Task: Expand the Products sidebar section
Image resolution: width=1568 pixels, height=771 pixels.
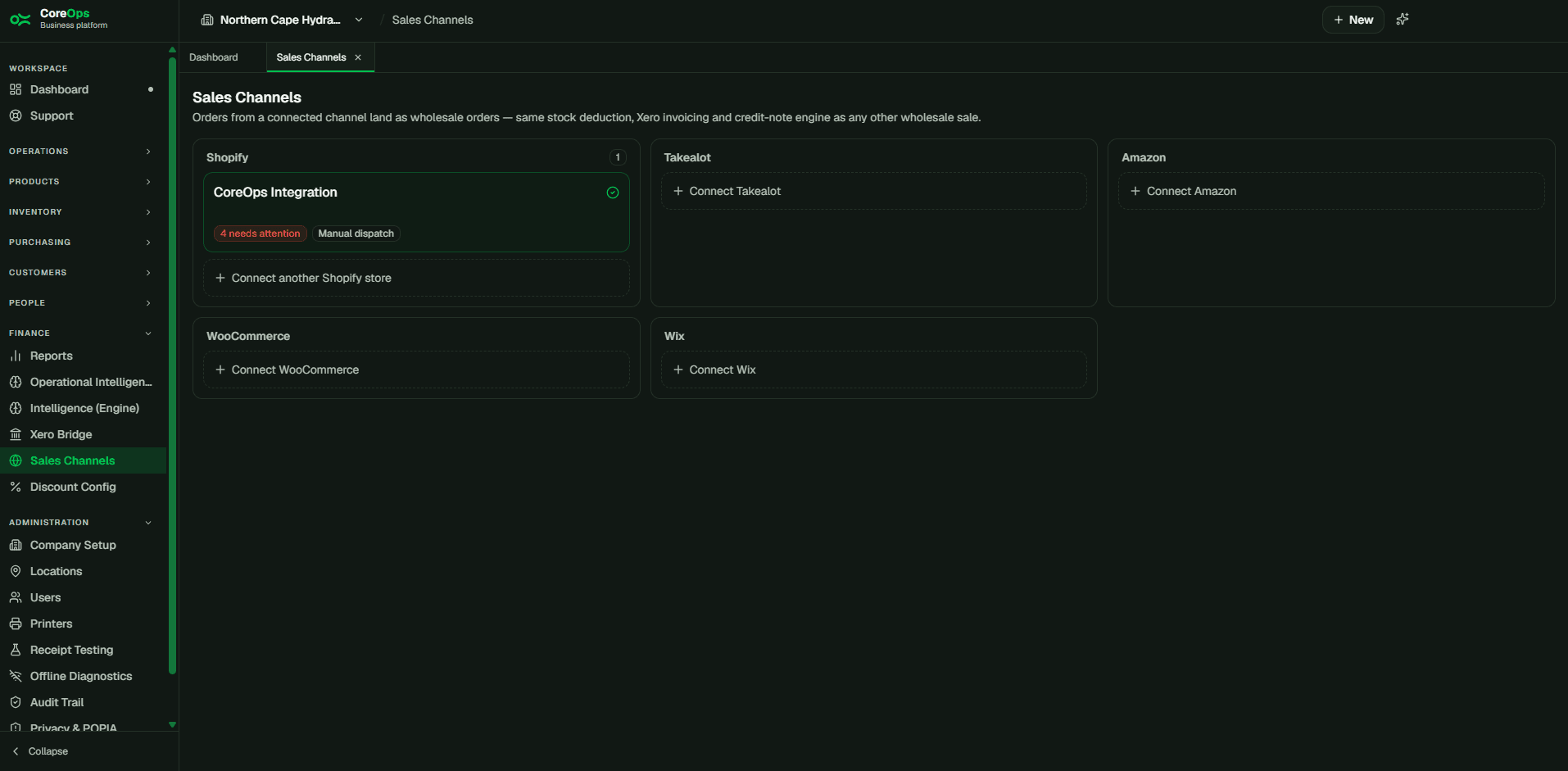Action: pyautogui.click(x=80, y=182)
